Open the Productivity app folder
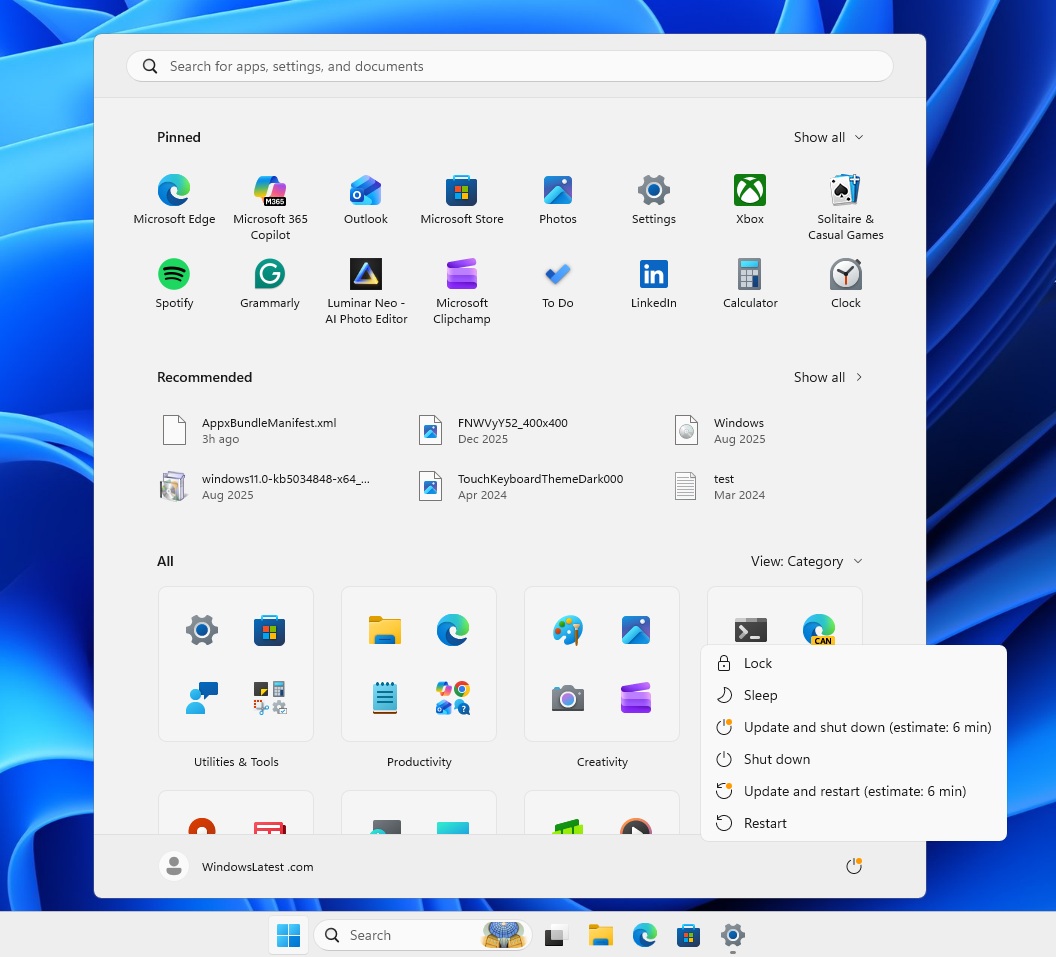 coord(418,663)
